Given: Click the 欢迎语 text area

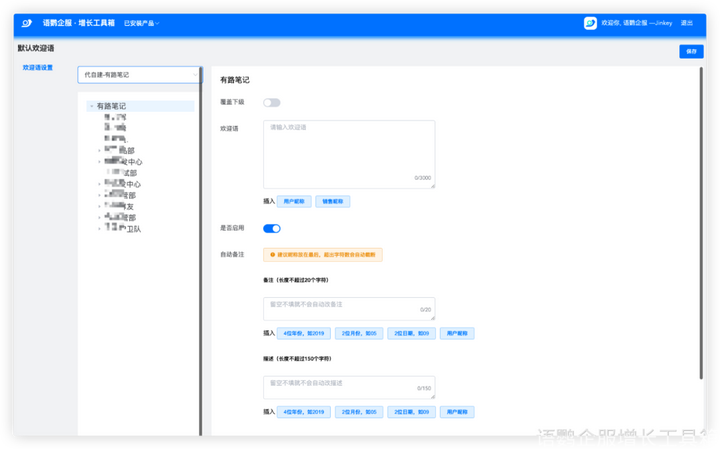Looking at the screenshot, I should pyautogui.click(x=349, y=153).
